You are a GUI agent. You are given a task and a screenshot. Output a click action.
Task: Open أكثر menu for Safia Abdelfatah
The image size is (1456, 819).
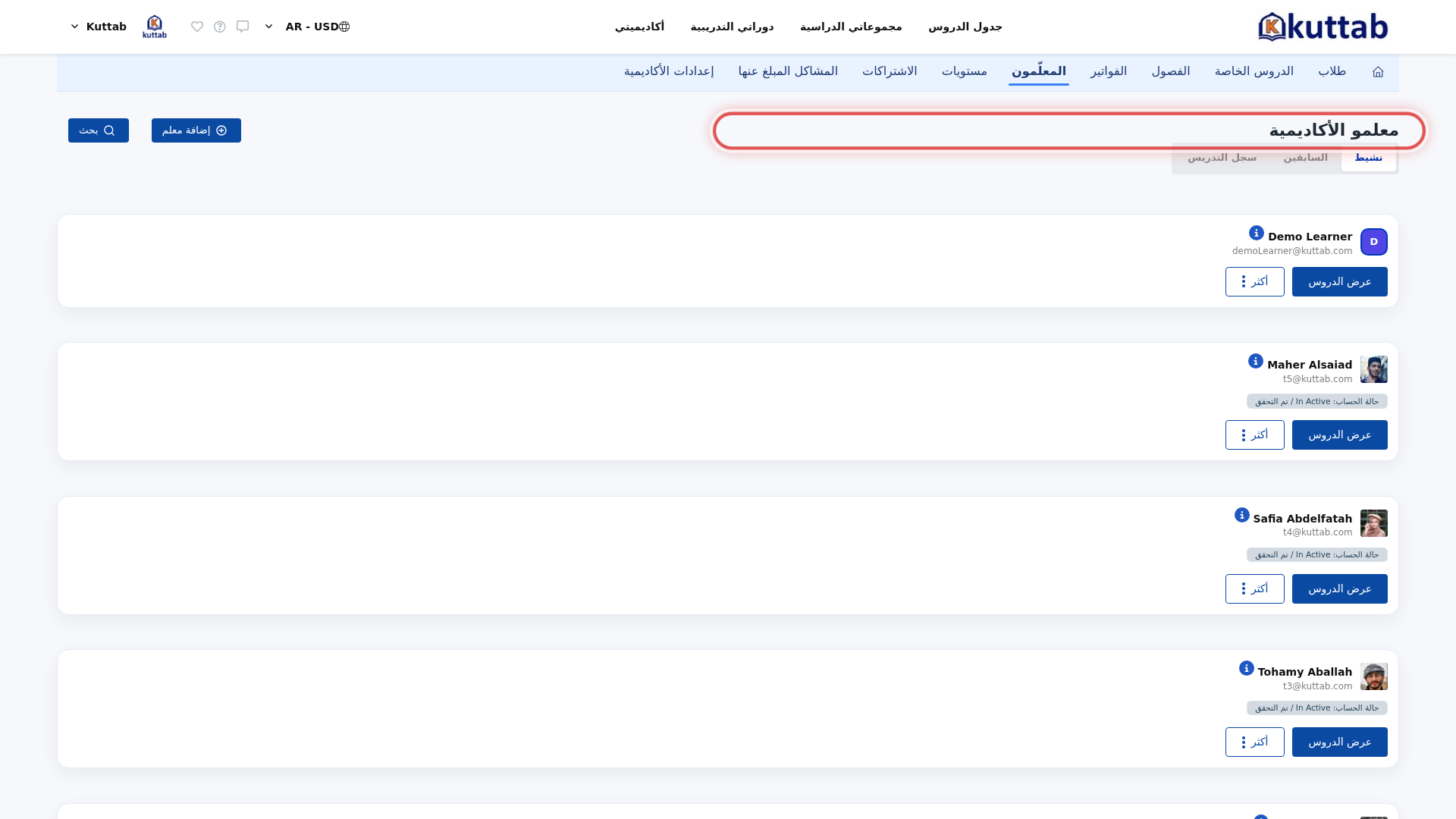1255,588
